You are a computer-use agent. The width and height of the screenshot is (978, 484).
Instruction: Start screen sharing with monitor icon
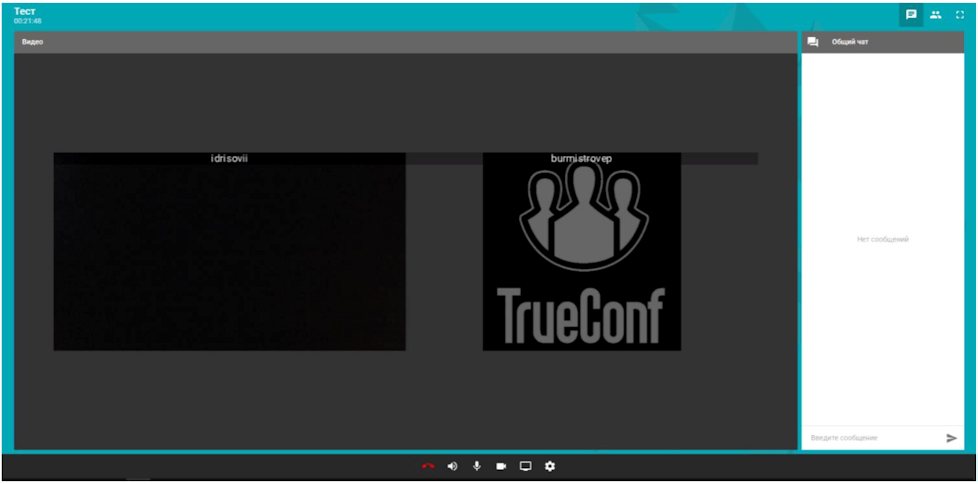[x=525, y=467]
